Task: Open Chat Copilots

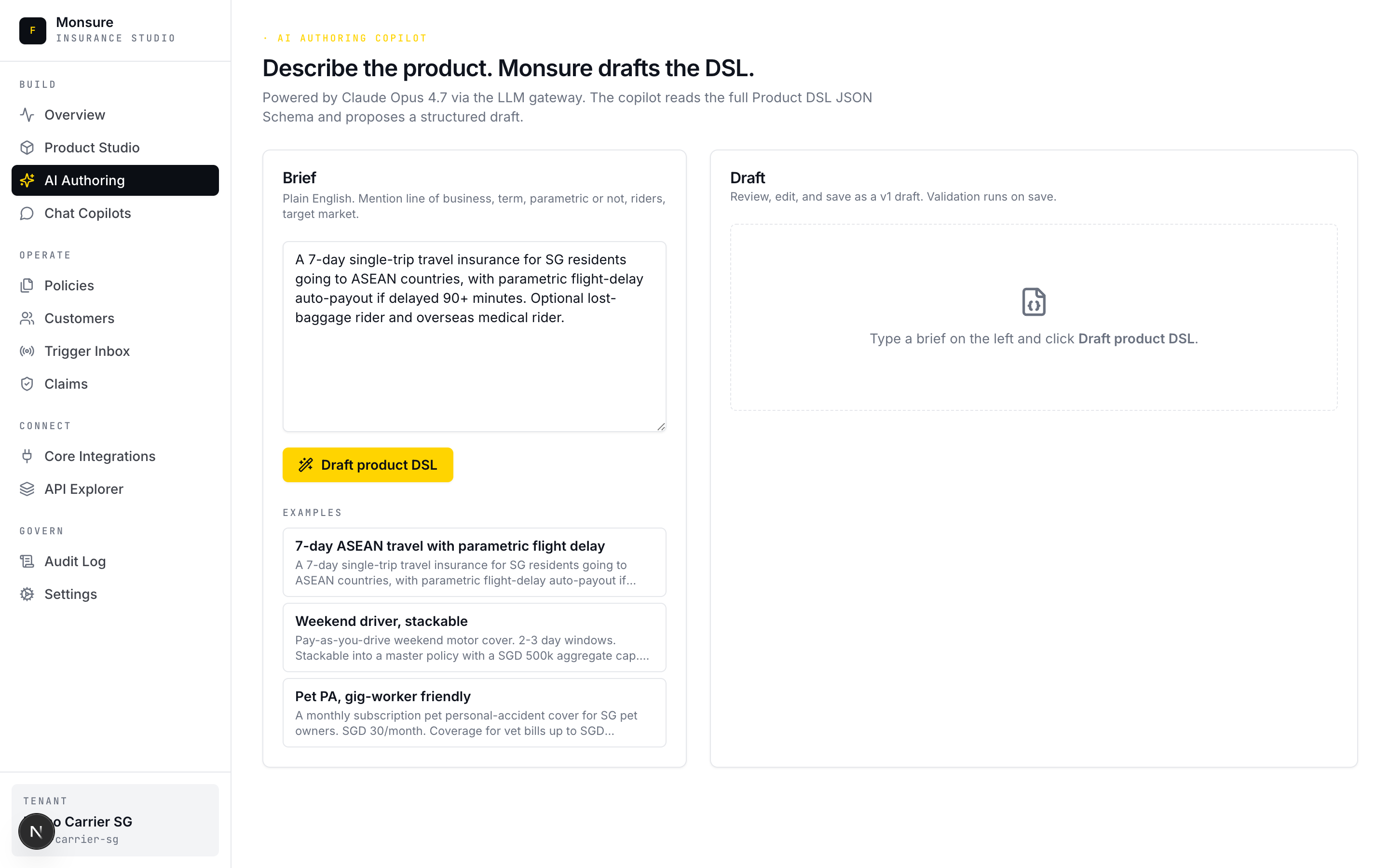Action: coord(87,213)
